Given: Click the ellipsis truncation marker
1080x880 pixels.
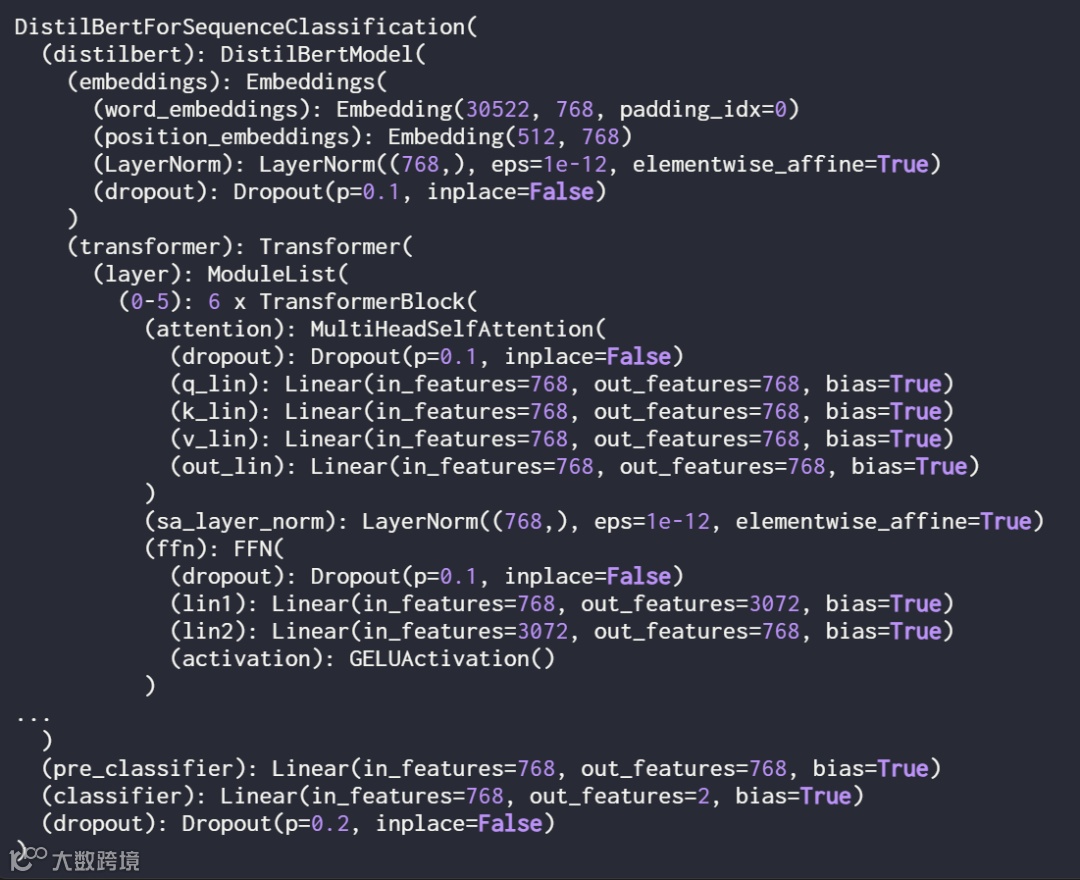Looking at the screenshot, I should 33,718.
